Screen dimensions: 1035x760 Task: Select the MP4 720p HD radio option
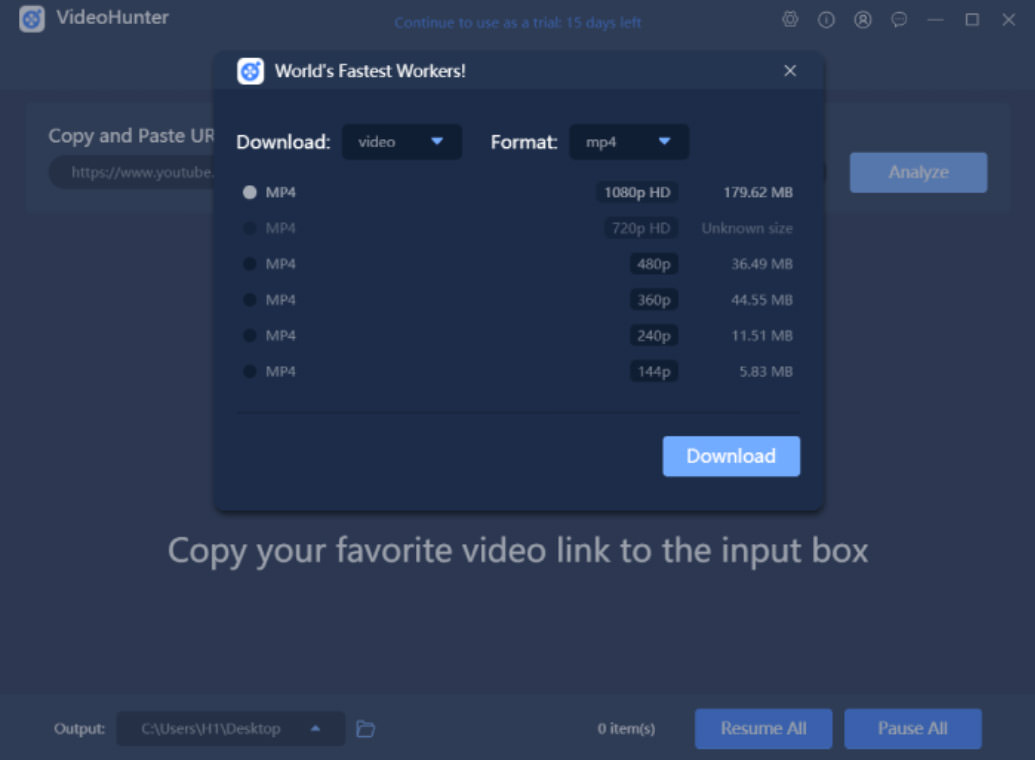tap(250, 228)
